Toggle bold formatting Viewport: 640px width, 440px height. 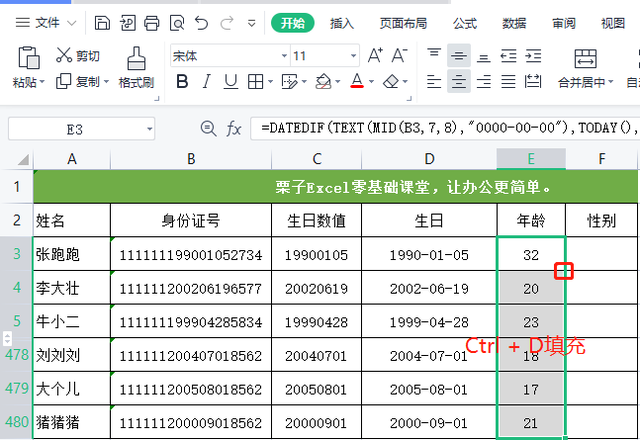[x=182, y=82]
